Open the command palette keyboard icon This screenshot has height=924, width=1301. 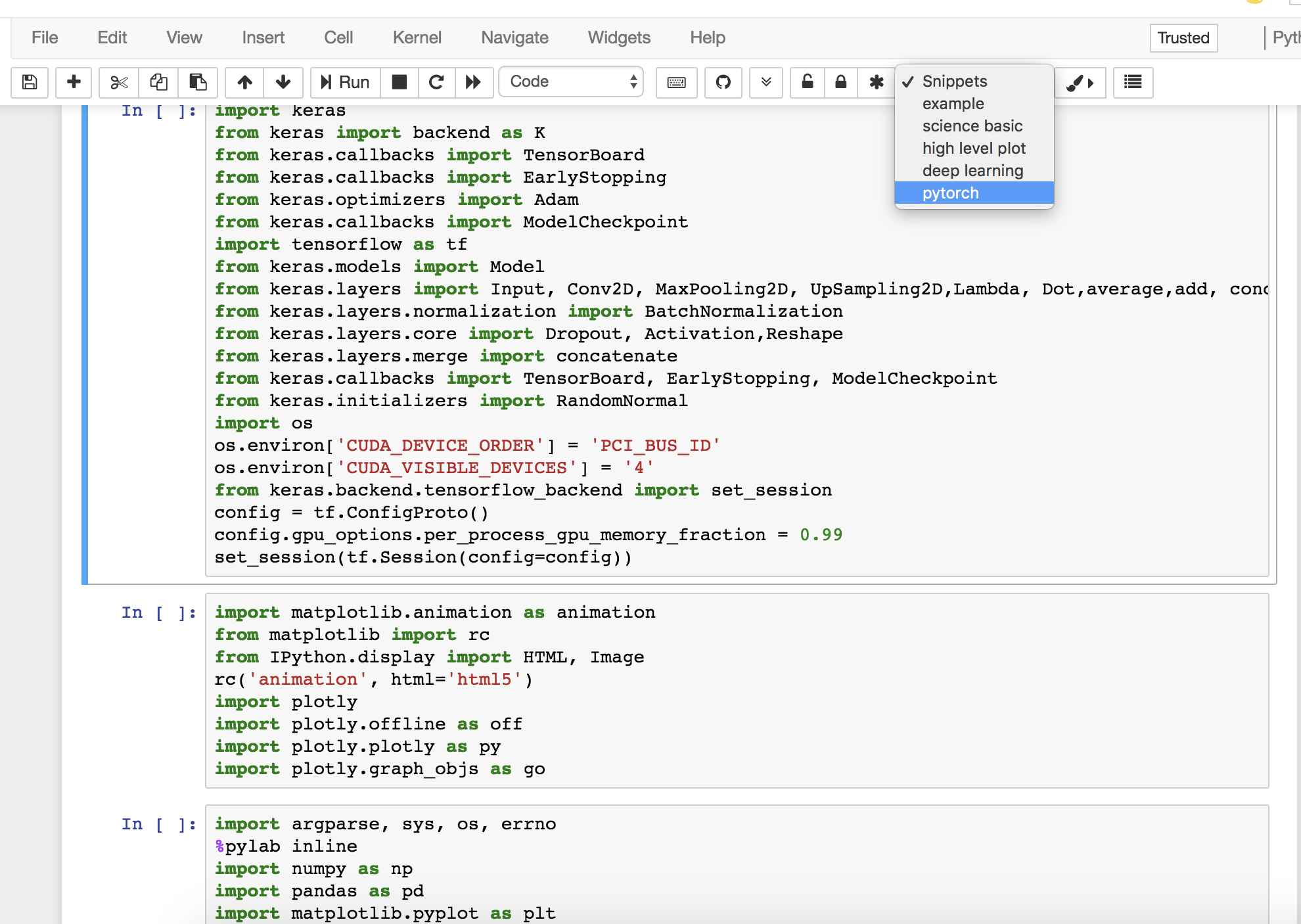[x=676, y=82]
